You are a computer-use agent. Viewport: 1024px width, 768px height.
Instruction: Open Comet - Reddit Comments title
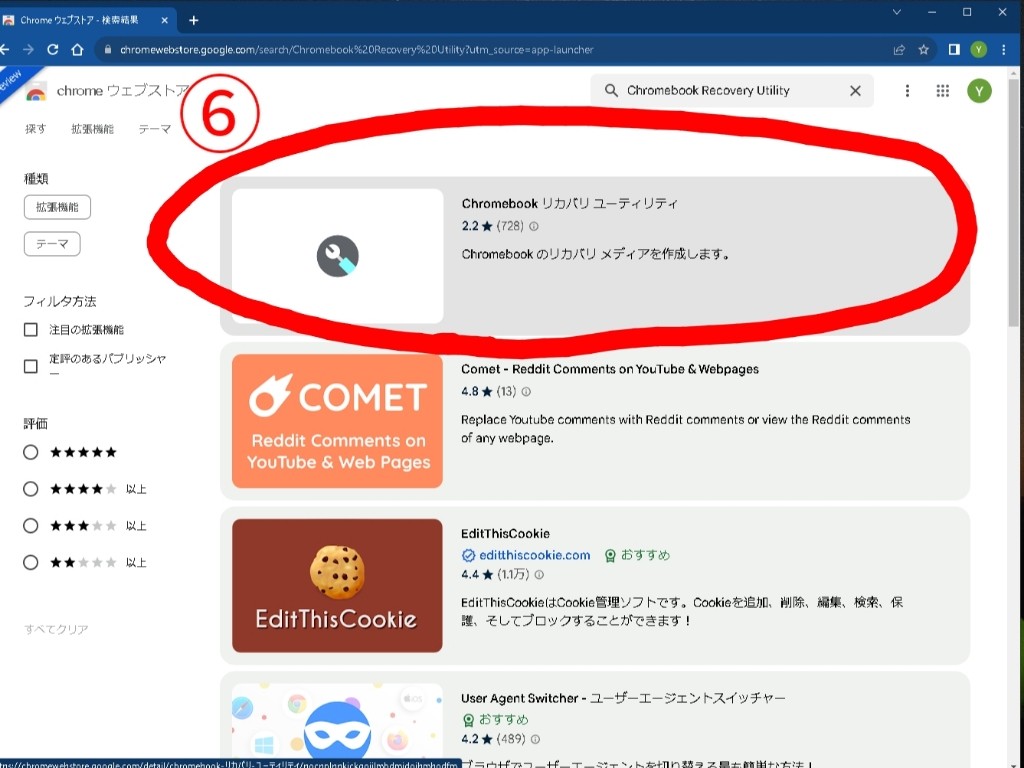coord(610,369)
